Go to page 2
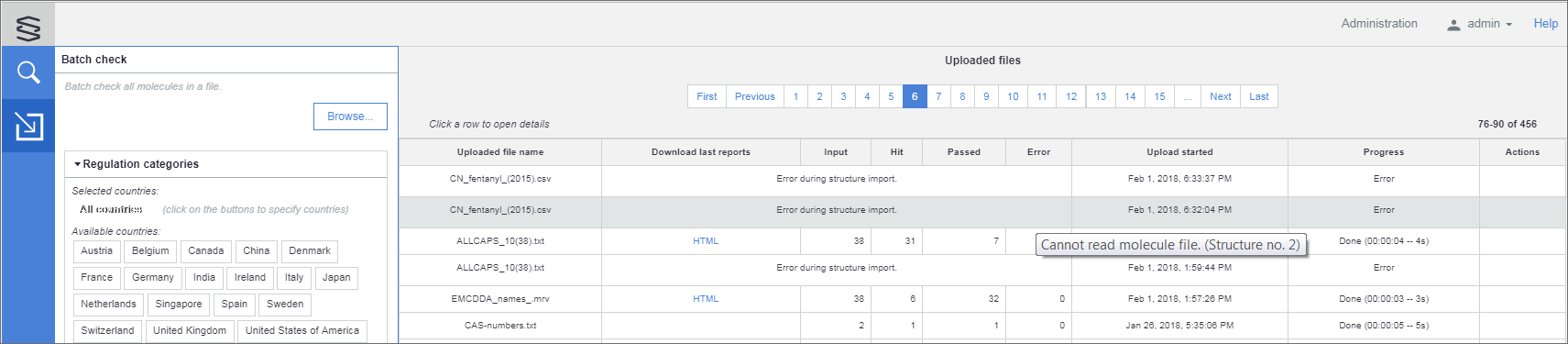This screenshot has width=1568, height=344. point(819,96)
